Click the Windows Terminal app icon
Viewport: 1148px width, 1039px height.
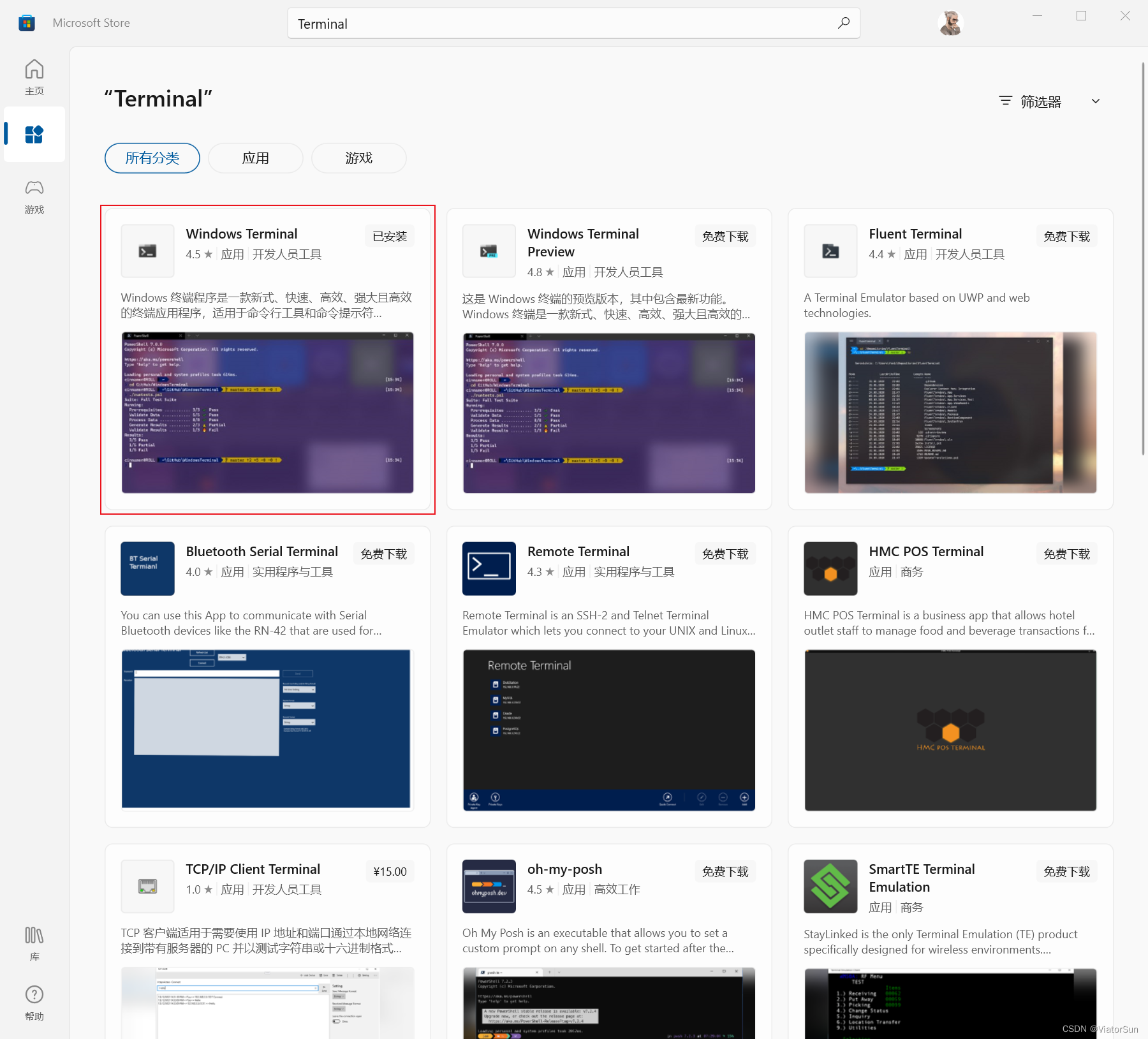tap(147, 251)
